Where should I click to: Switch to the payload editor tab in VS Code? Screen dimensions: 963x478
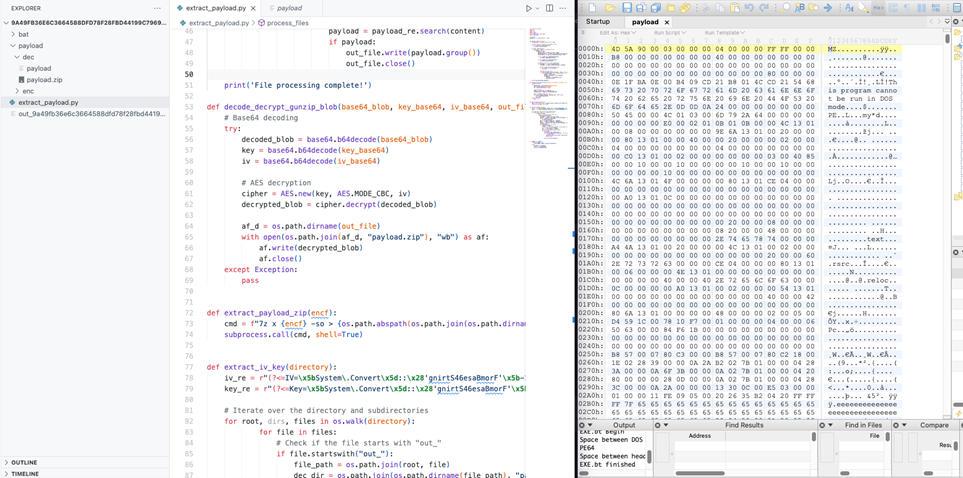tap(288, 8)
